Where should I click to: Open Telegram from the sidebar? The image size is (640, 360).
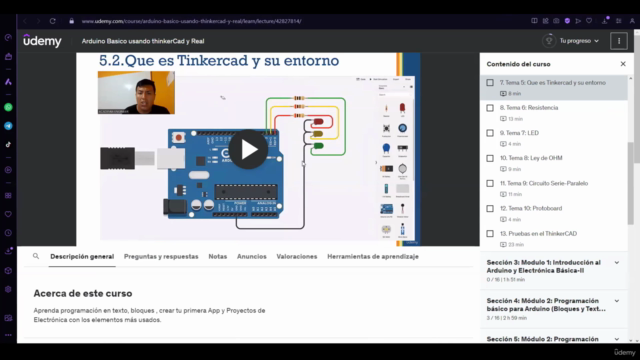click(8, 126)
